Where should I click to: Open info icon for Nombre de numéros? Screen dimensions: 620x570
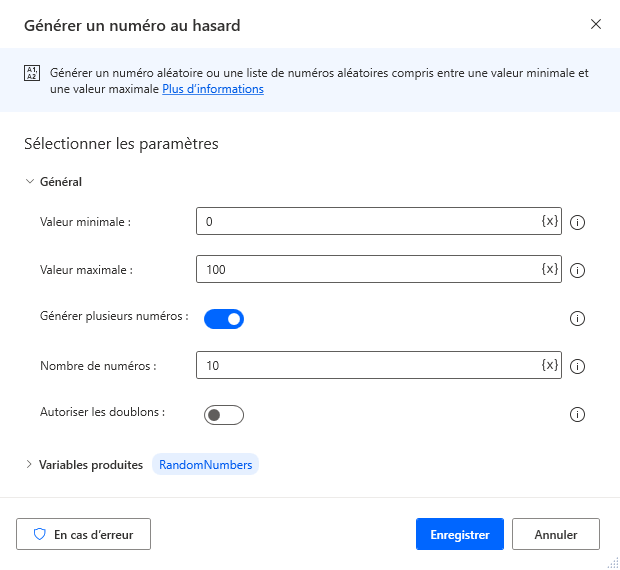coord(577,366)
